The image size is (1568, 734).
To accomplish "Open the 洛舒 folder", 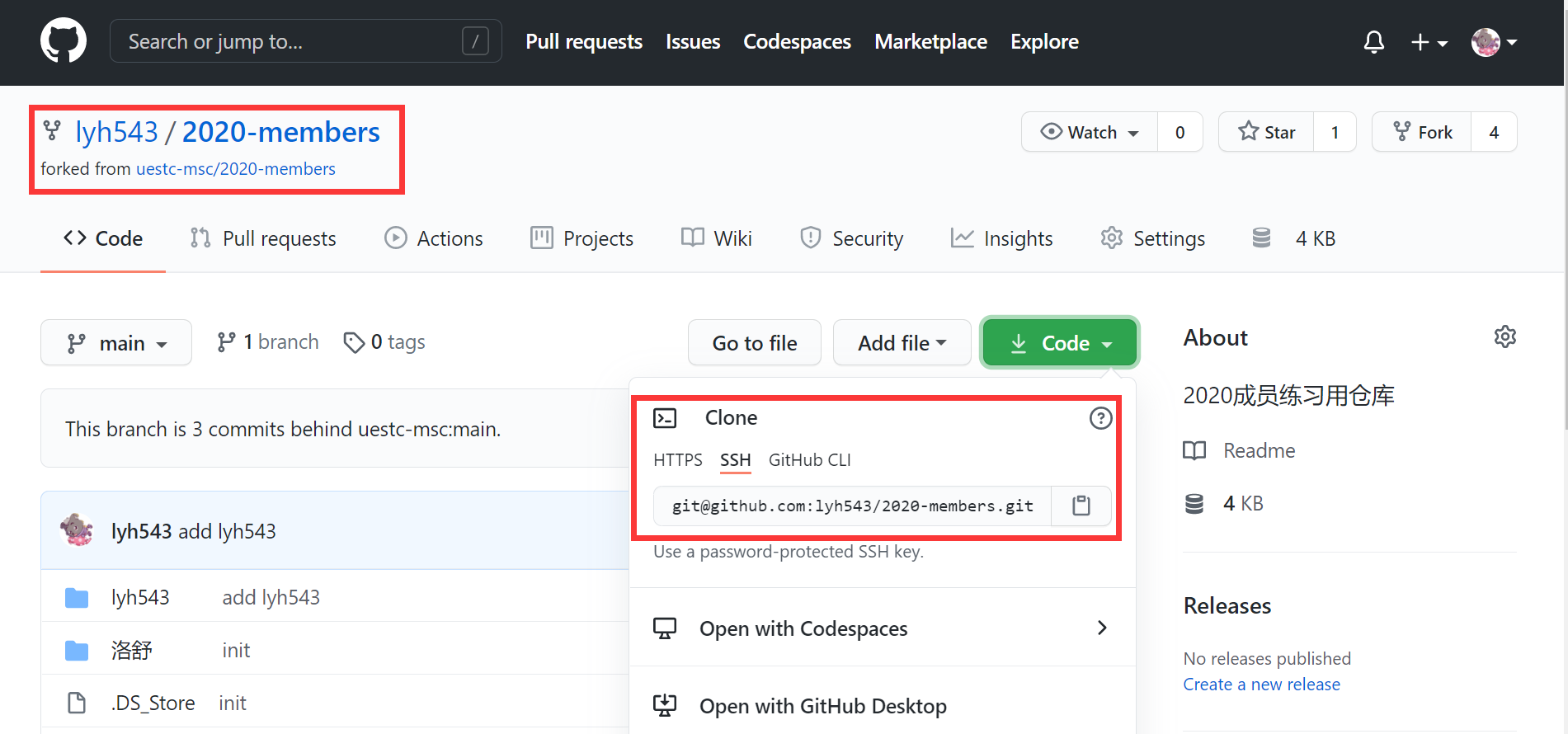I will [132, 650].
